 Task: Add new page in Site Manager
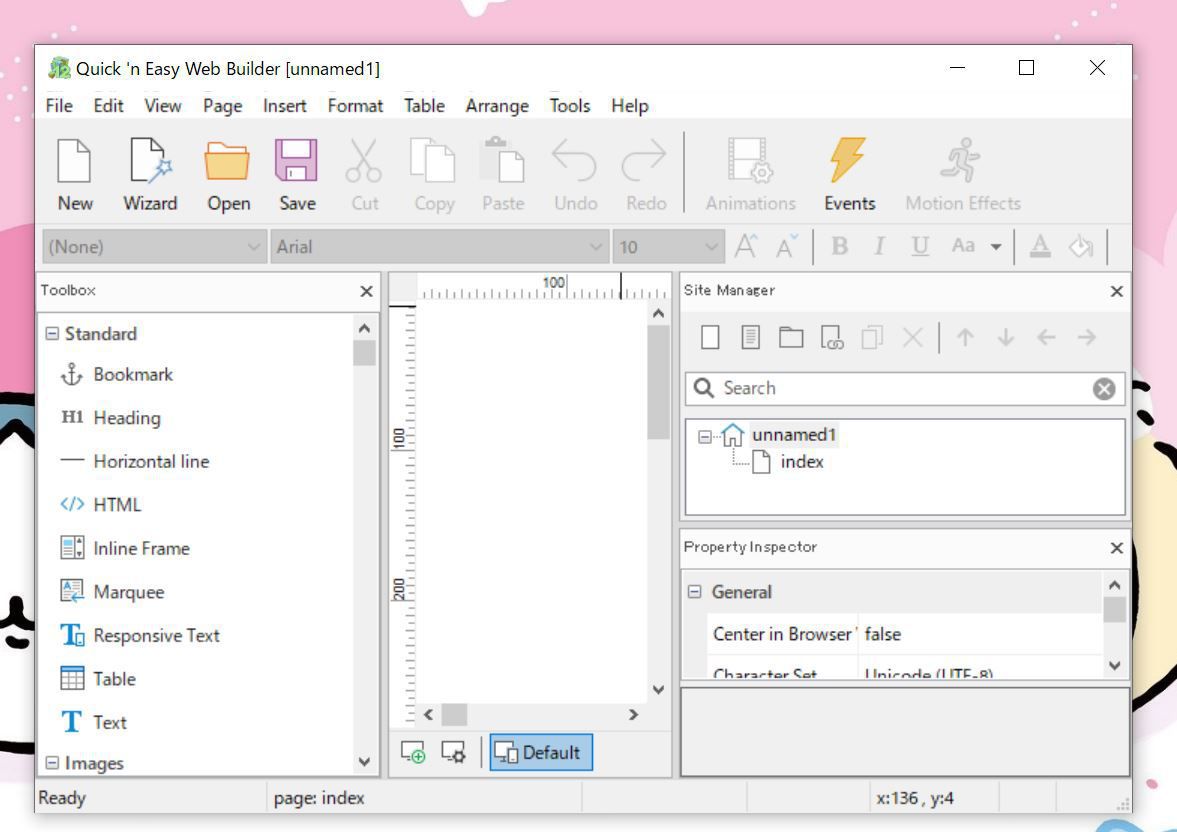pyautogui.click(x=710, y=337)
